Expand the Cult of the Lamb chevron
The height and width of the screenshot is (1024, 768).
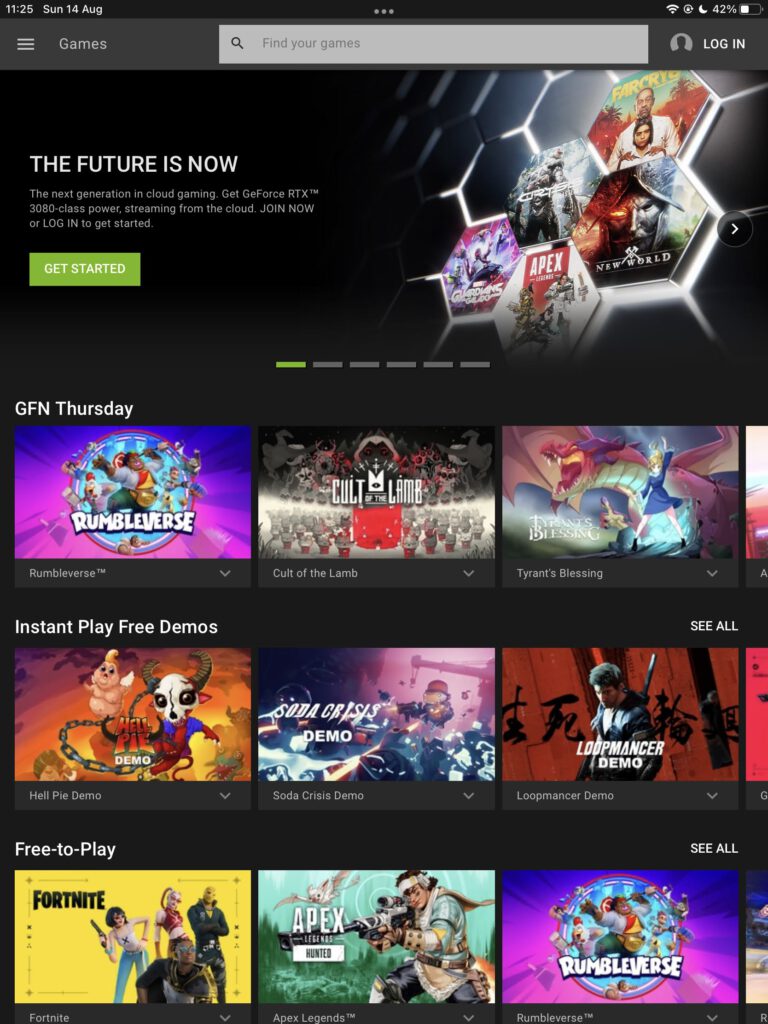tap(468, 573)
